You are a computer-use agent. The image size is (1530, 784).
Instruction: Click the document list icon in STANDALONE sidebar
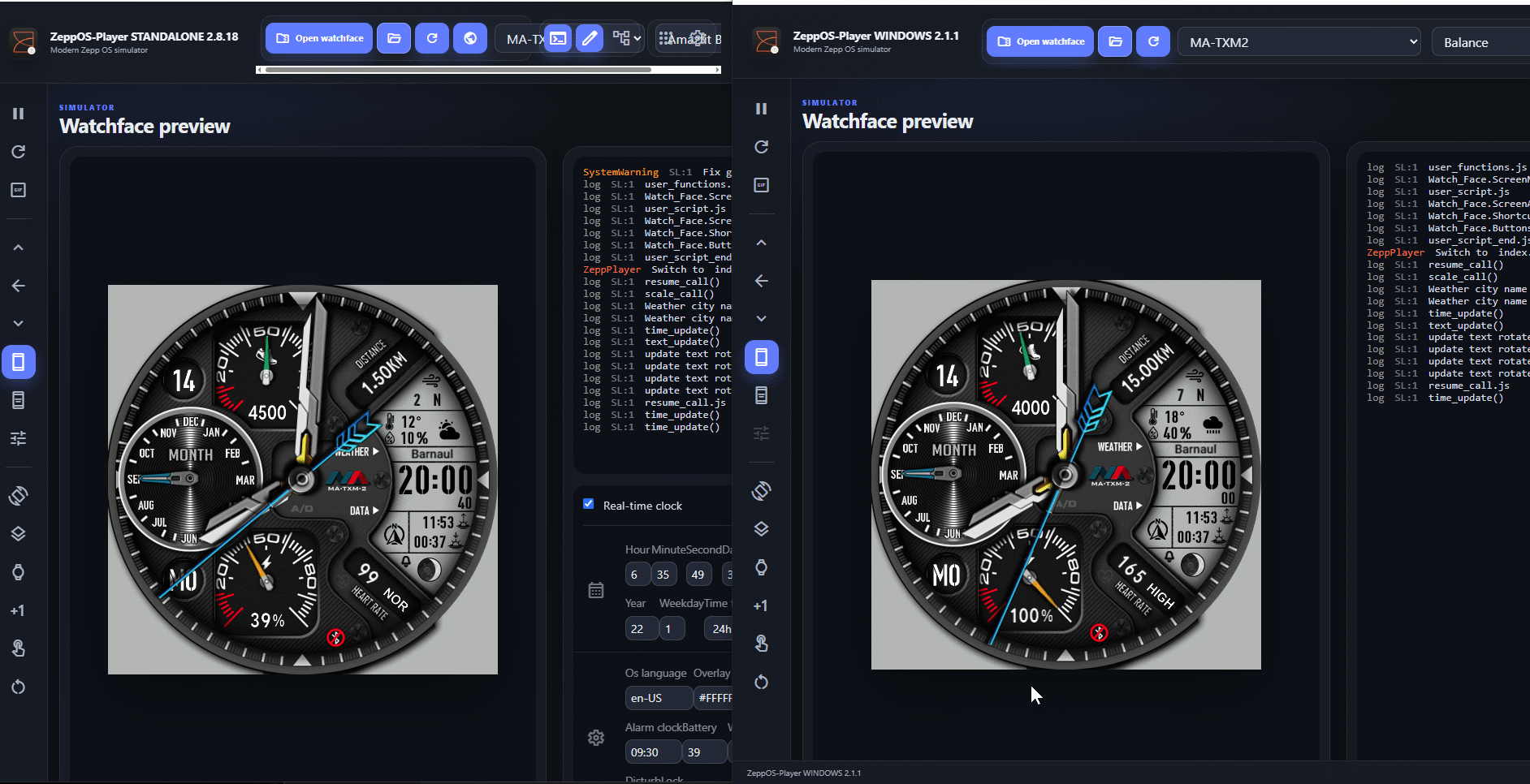coord(18,400)
